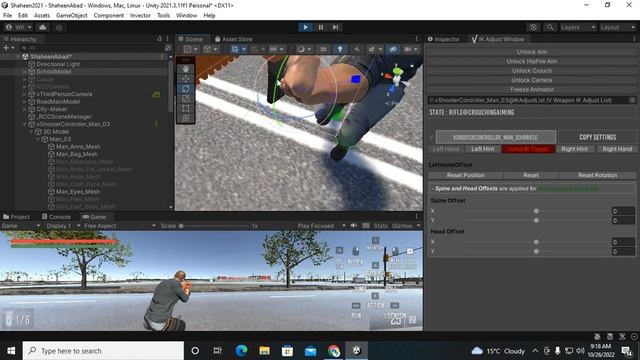Adjust the Head Offset X slider
The image size is (640, 360).
(x=536, y=242)
